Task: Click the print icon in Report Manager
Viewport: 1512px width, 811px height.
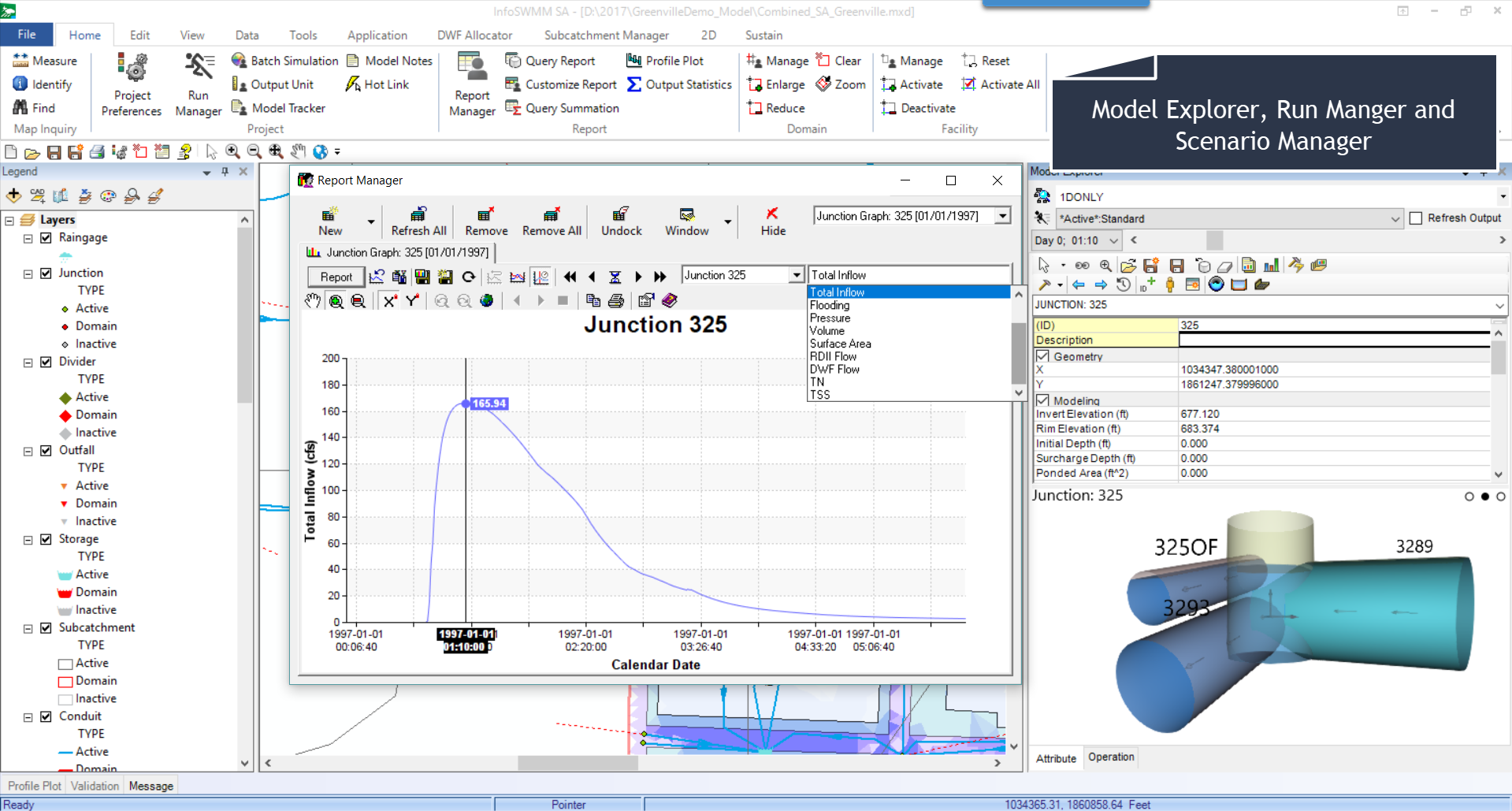Action: point(615,300)
